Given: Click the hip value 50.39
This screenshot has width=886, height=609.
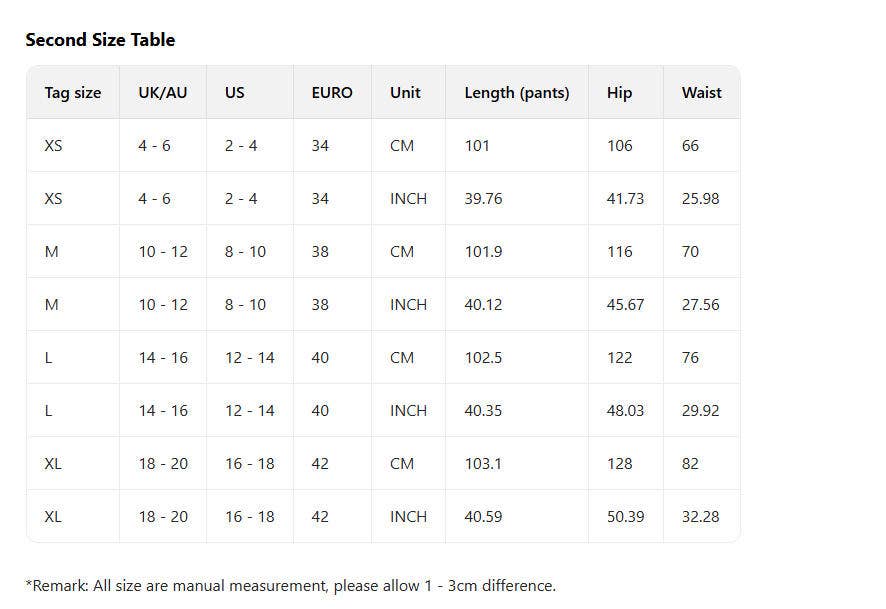Looking at the screenshot, I should [x=625, y=517].
